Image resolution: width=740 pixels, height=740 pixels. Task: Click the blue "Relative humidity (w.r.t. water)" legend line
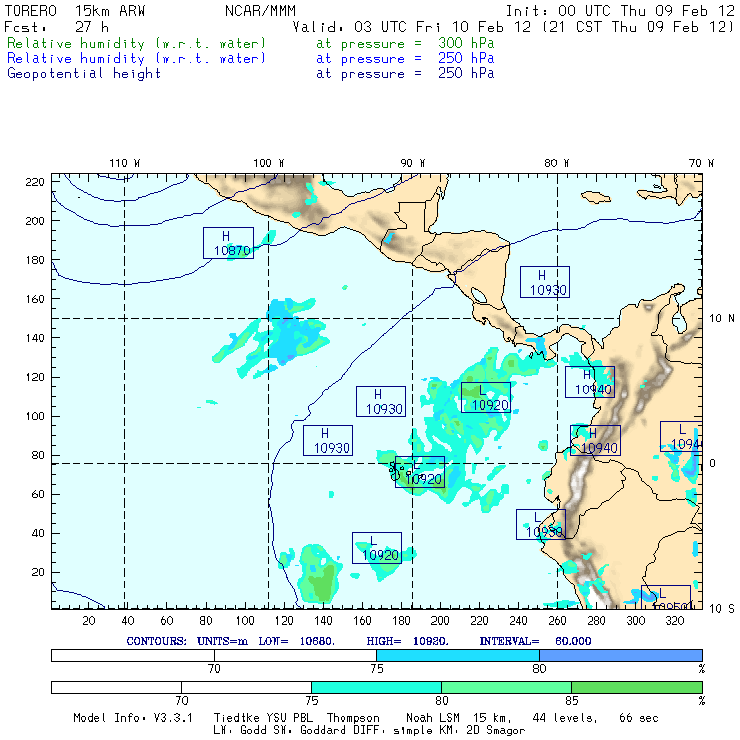coord(136,59)
